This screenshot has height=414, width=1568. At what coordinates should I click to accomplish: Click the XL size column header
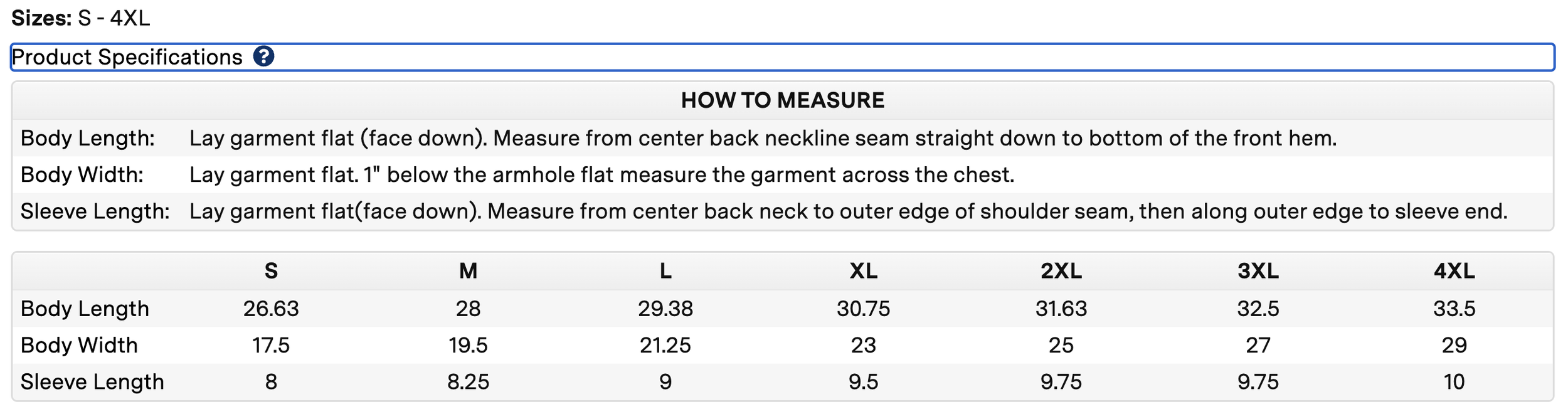[x=863, y=271]
